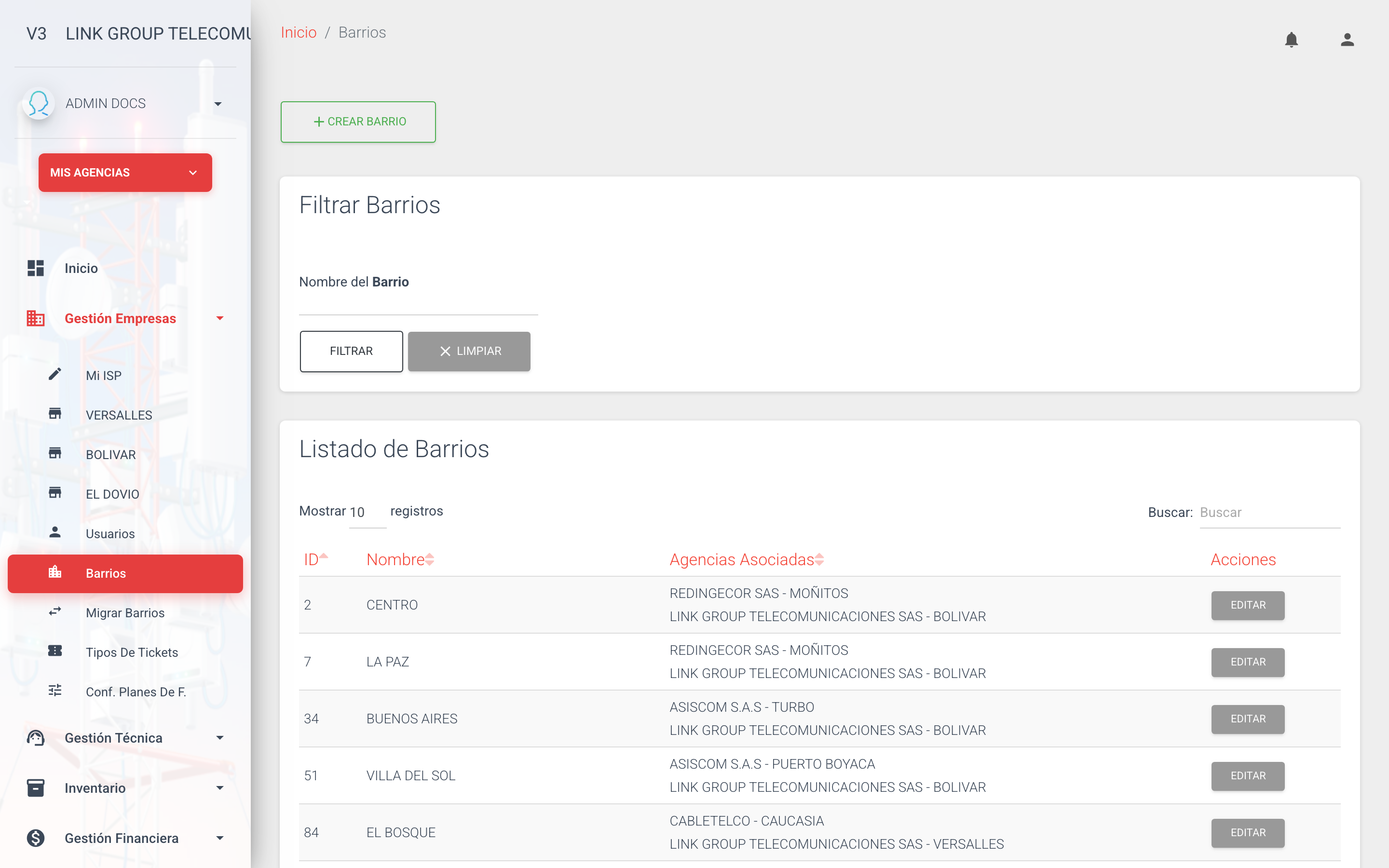Viewport: 1389px width, 868px height.
Task: Select ASISCOM S.A.S - TURBO text
Action: click(x=742, y=707)
